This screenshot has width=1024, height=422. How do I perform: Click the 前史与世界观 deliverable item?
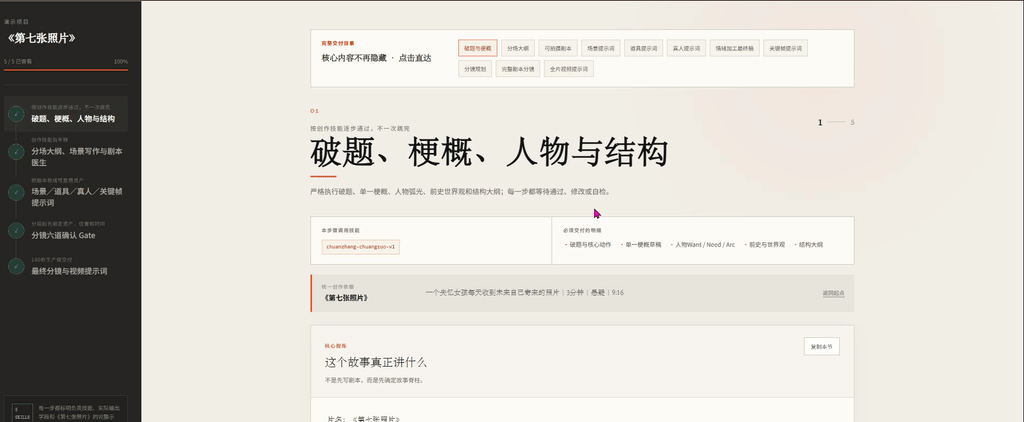pos(765,244)
